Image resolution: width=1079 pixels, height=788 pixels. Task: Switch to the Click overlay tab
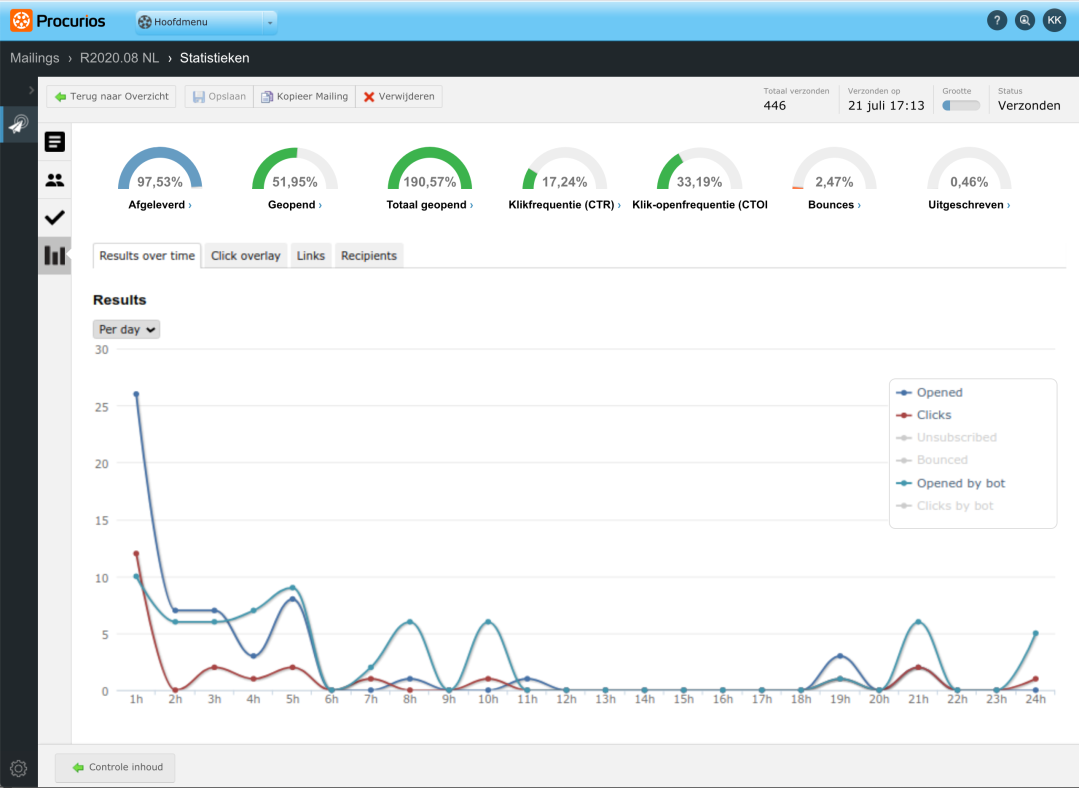click(x=246, y=255)
